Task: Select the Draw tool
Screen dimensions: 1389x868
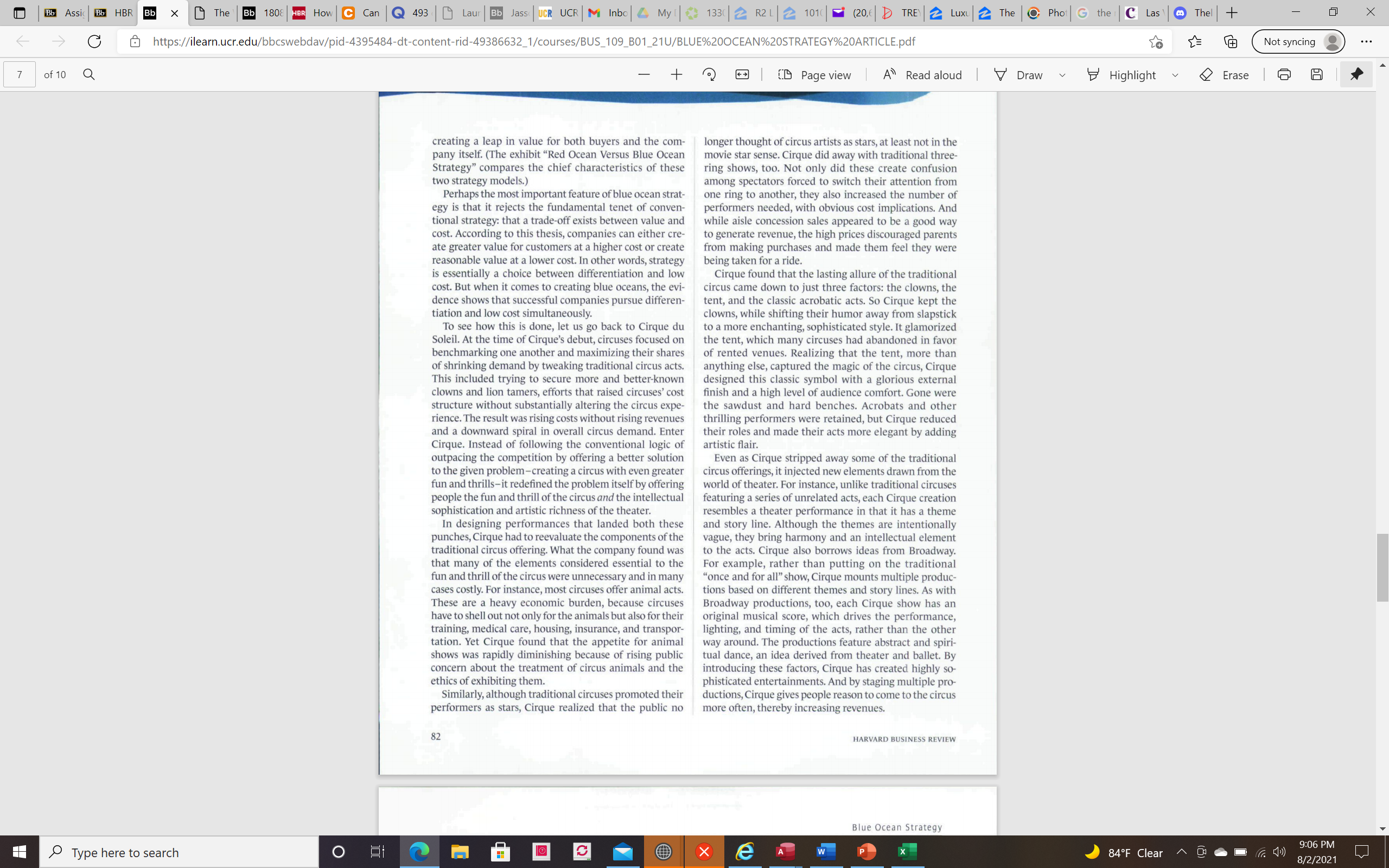Action: tap(1018, 75)
